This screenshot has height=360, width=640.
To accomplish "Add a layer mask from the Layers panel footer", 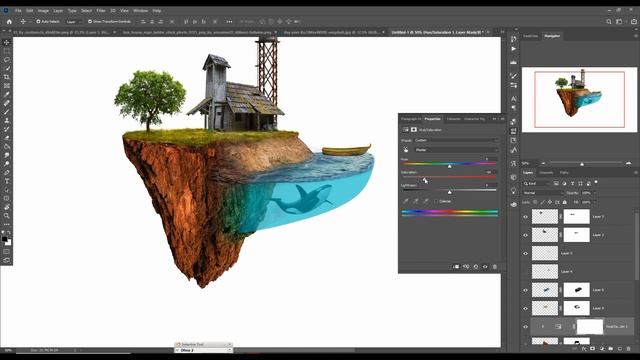I will tap(593, 349).
